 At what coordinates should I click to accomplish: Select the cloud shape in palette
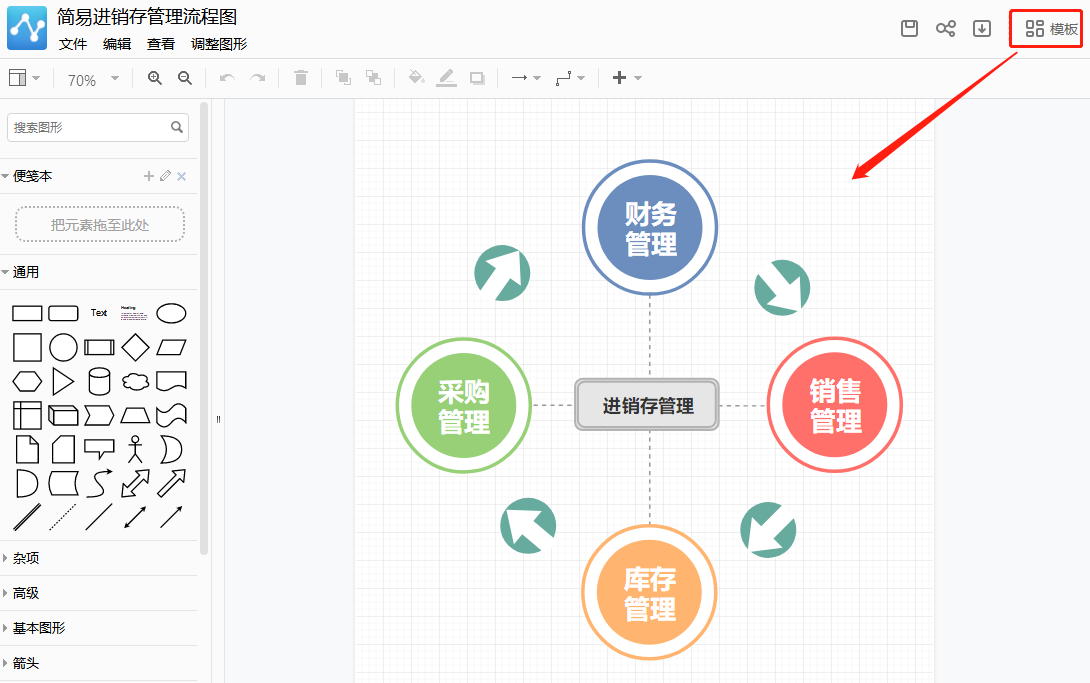click(135, 381)
